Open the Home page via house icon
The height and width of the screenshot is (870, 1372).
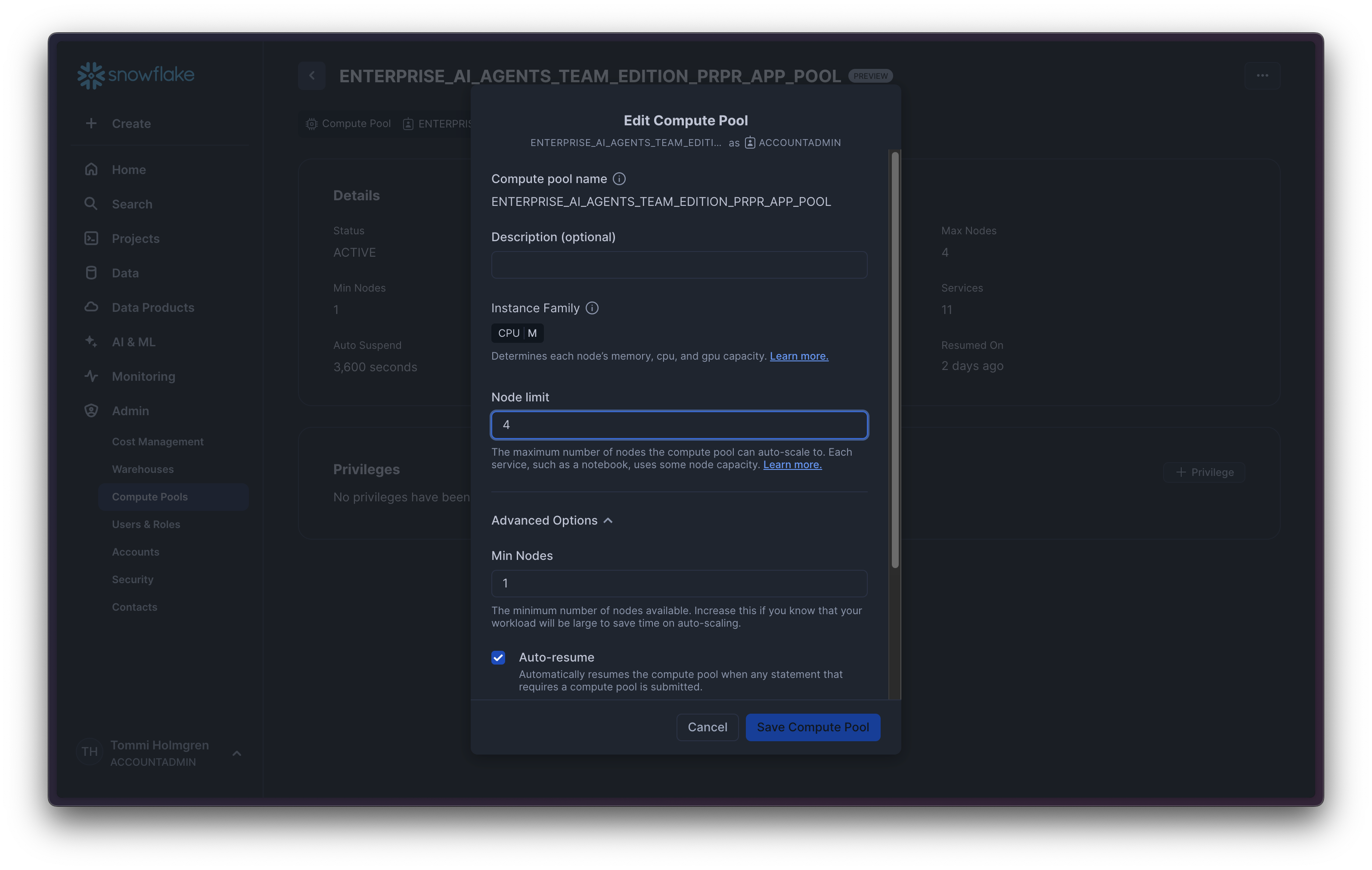(91, 169)
